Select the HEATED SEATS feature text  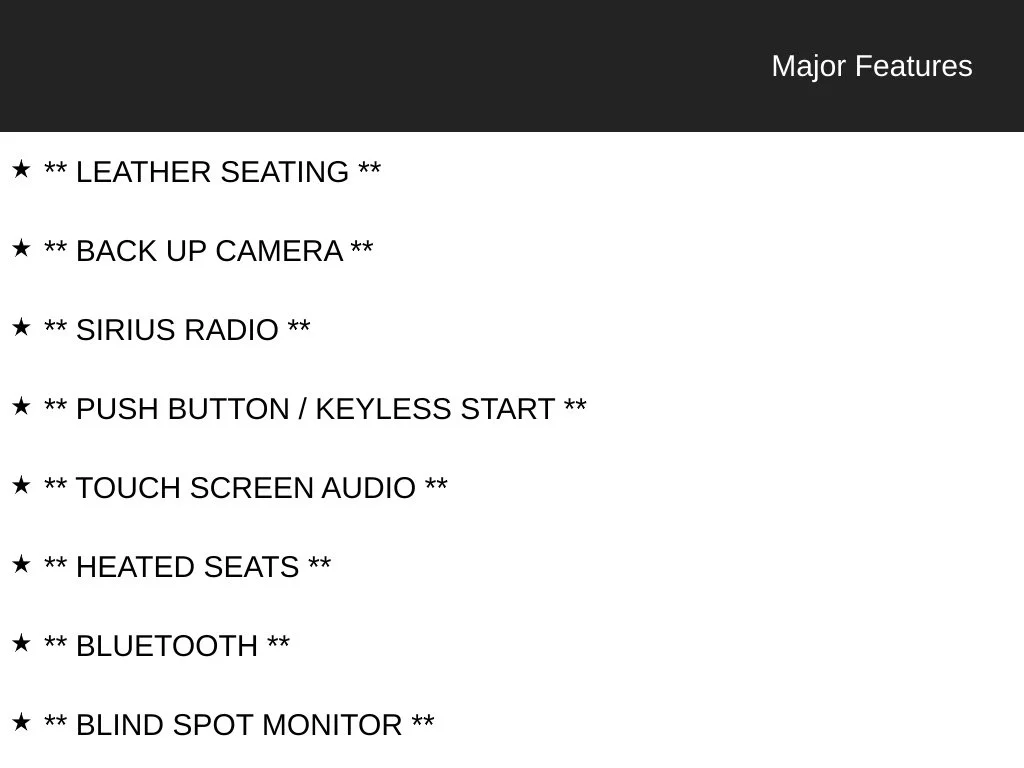pos(187,568)
